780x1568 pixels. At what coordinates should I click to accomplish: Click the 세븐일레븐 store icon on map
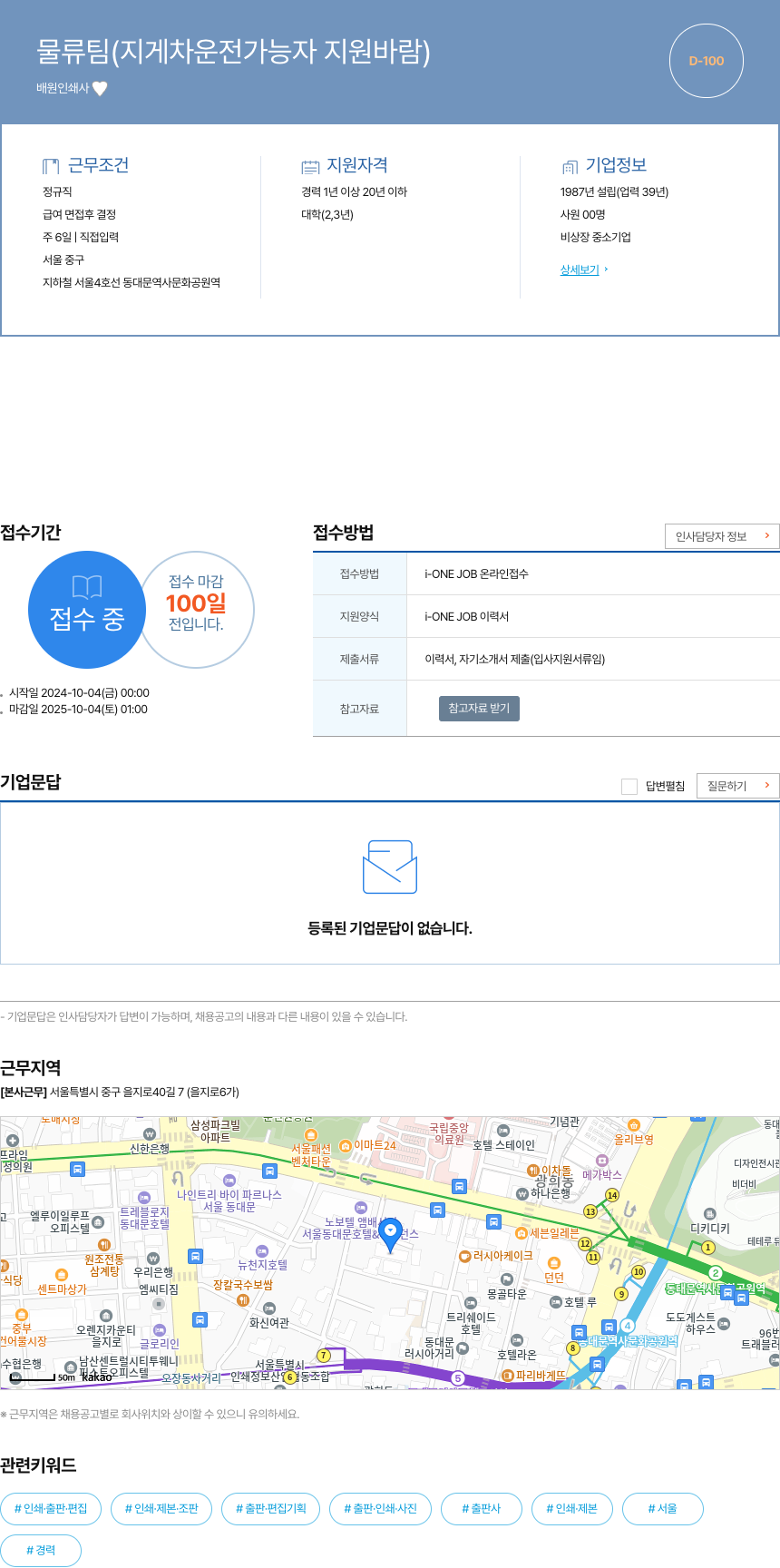click(522, 1233)
